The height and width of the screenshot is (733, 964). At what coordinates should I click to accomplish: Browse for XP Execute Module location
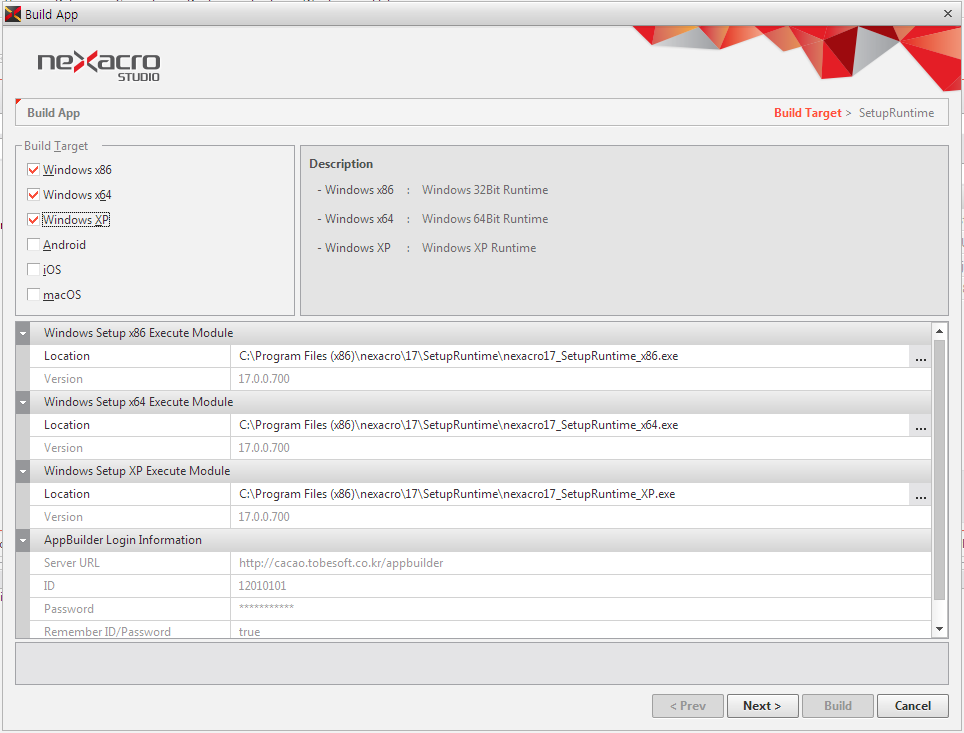(x=920, y=495)
